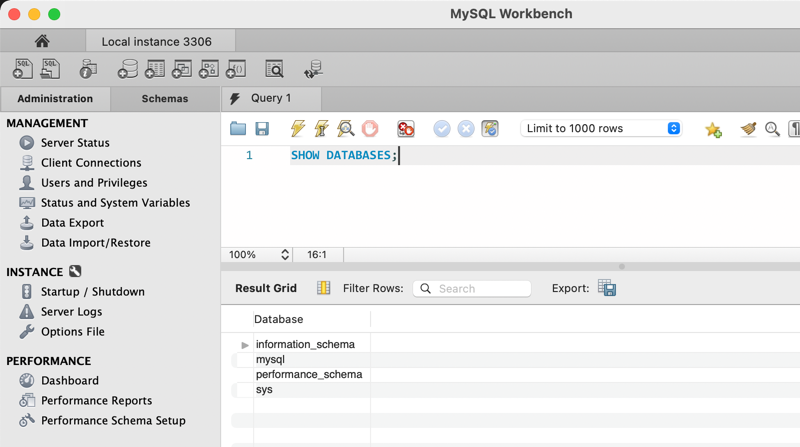Run Explain on the current statement
The height and width of the screenshot is (447, 800).
345,129
